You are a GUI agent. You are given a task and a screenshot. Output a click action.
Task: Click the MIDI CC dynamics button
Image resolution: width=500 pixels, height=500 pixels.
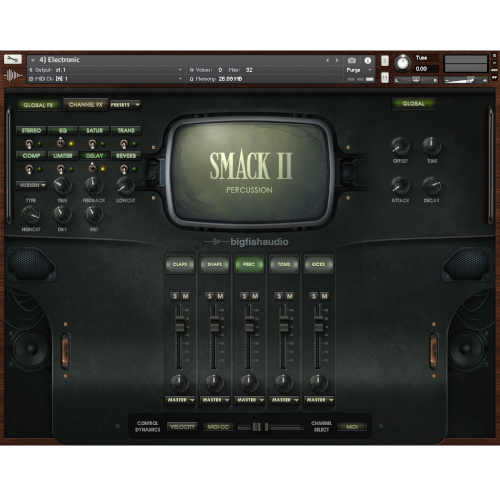218,427
